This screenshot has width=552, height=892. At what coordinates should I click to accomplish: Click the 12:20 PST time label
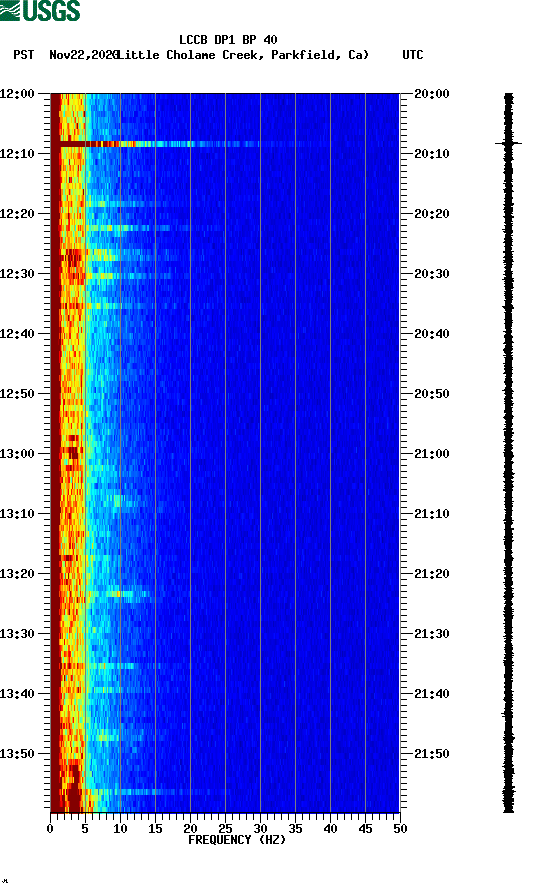pos(17,213)
